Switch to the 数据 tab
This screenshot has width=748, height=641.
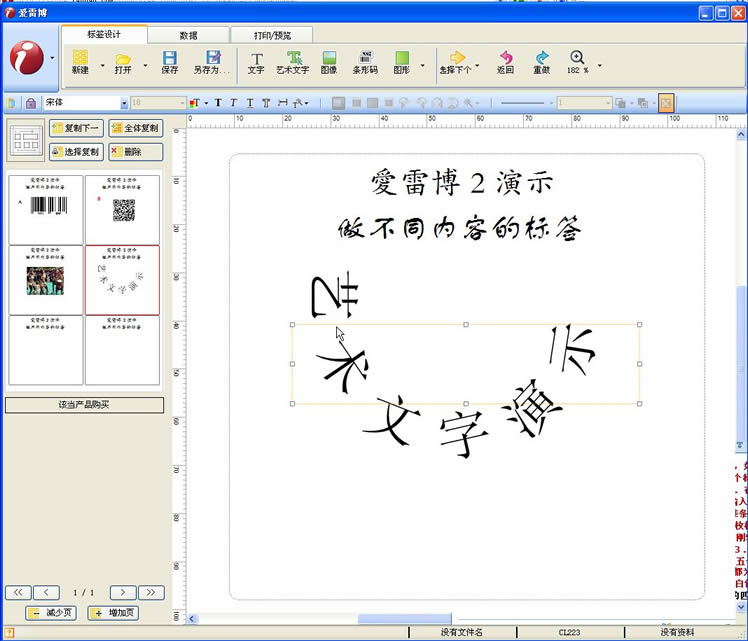(x=188, y=35)
